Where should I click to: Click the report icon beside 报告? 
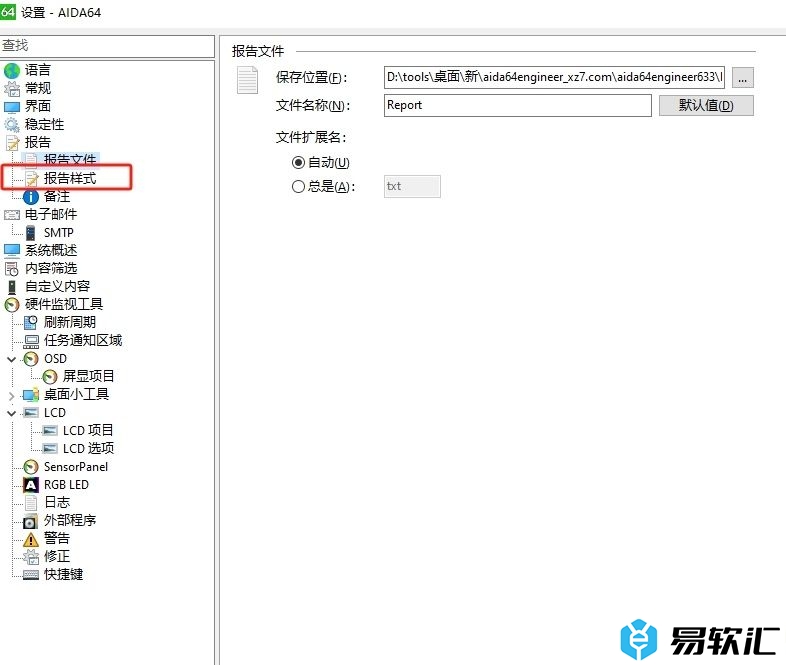coord(12,143)
